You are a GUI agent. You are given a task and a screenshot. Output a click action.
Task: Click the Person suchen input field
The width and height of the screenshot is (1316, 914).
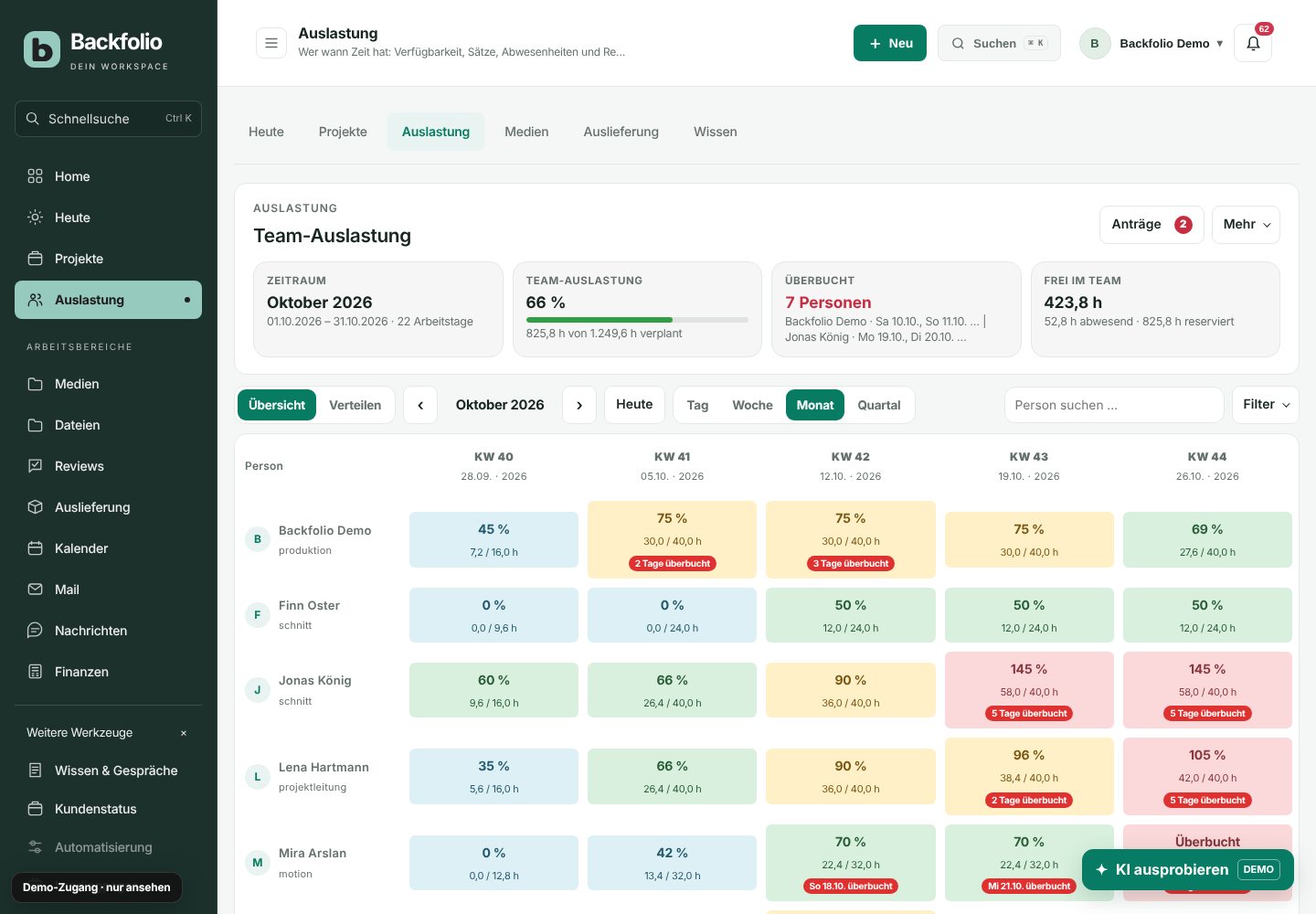click(x=1114, y=405)
